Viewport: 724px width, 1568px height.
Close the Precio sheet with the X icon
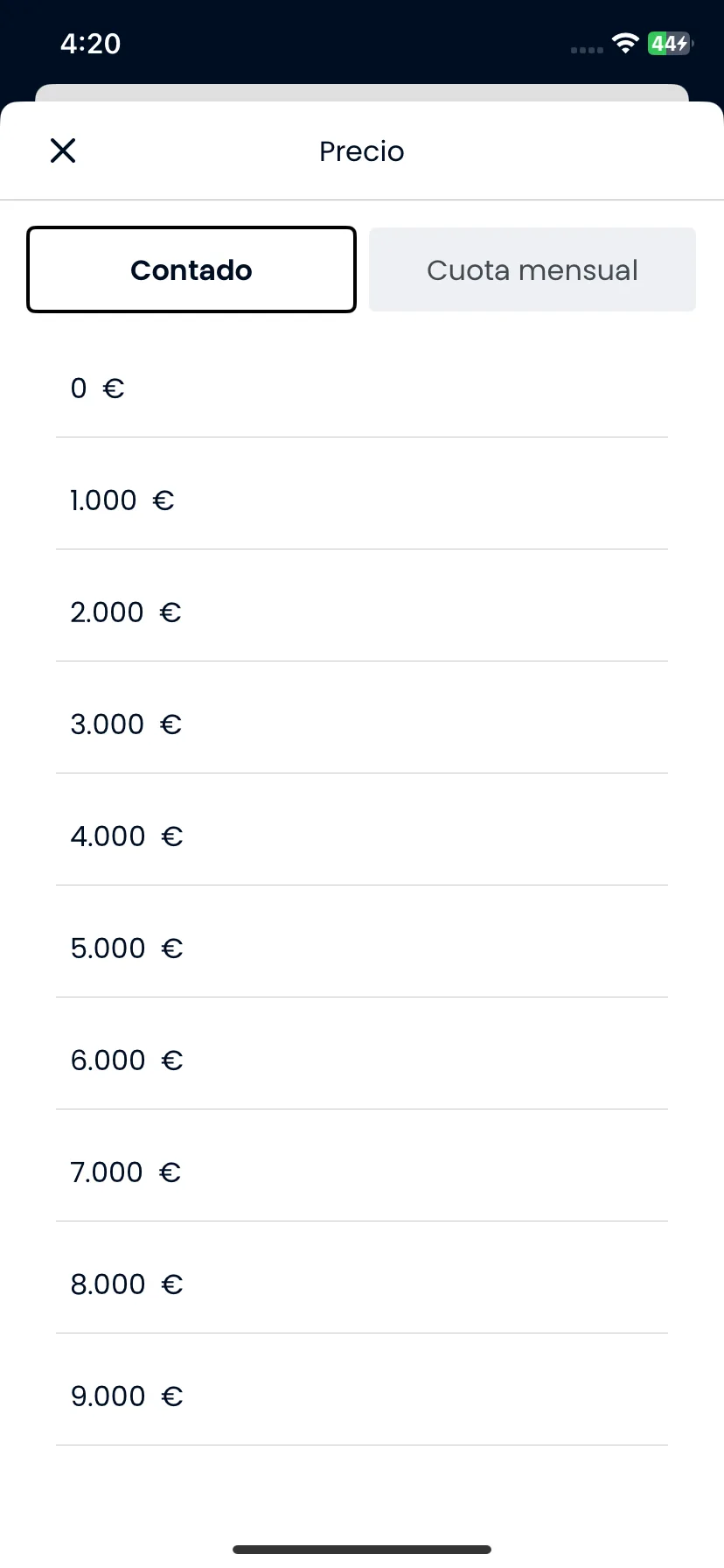click(x=63, y=150)
